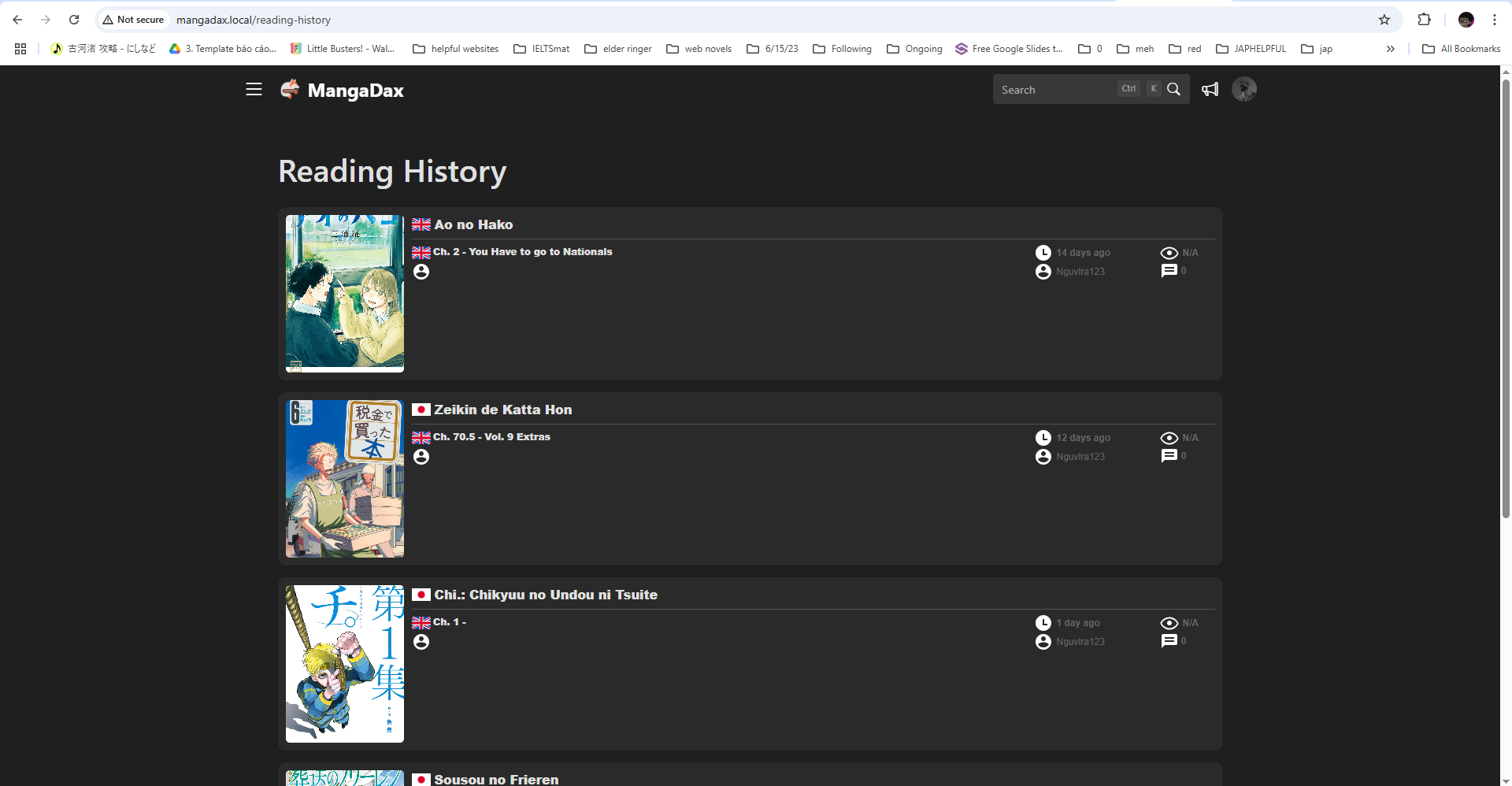Expand hidden bookmarks chevron

[1391, 49]
